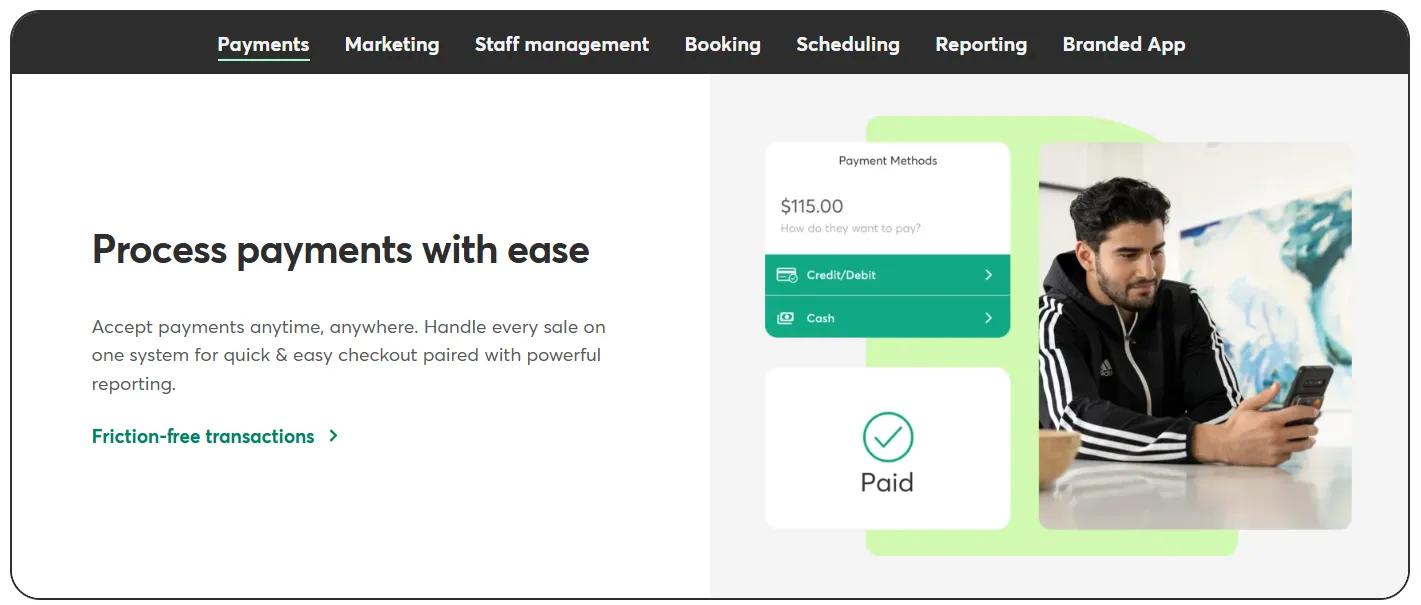Image resolution: width=1421 pixels, height=605 pixels.
Task: Switch to the Branded App tab
Action: (1123, 44)
